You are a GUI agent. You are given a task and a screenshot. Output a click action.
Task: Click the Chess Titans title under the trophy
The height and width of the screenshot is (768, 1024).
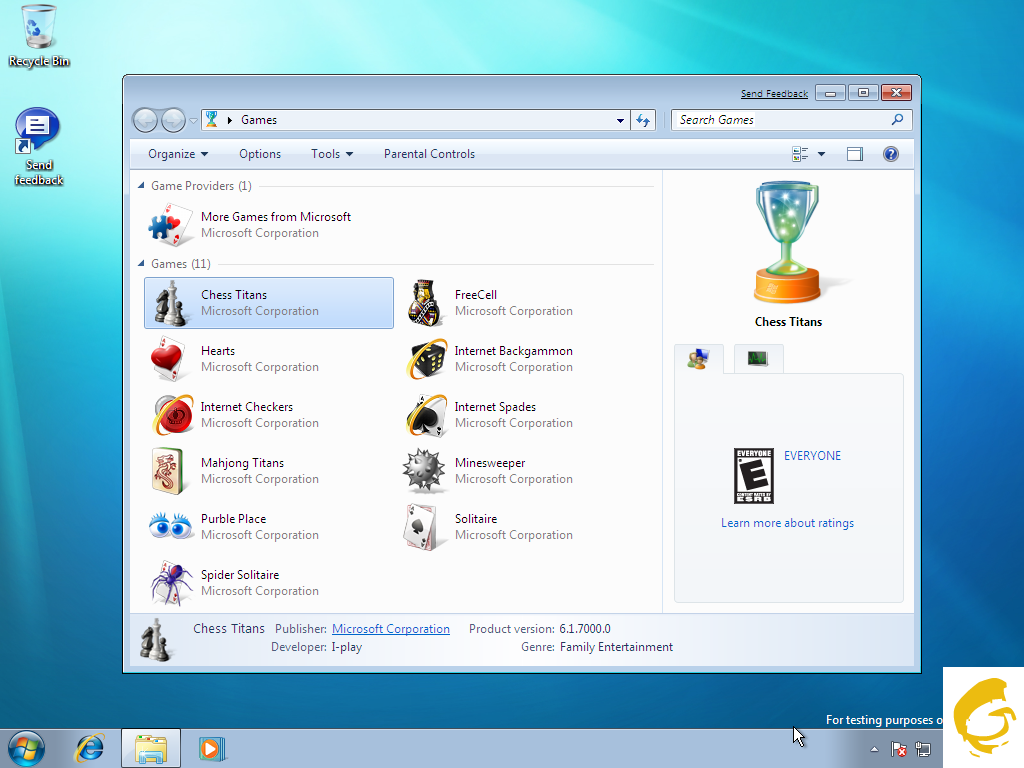(x=788, y=322)
